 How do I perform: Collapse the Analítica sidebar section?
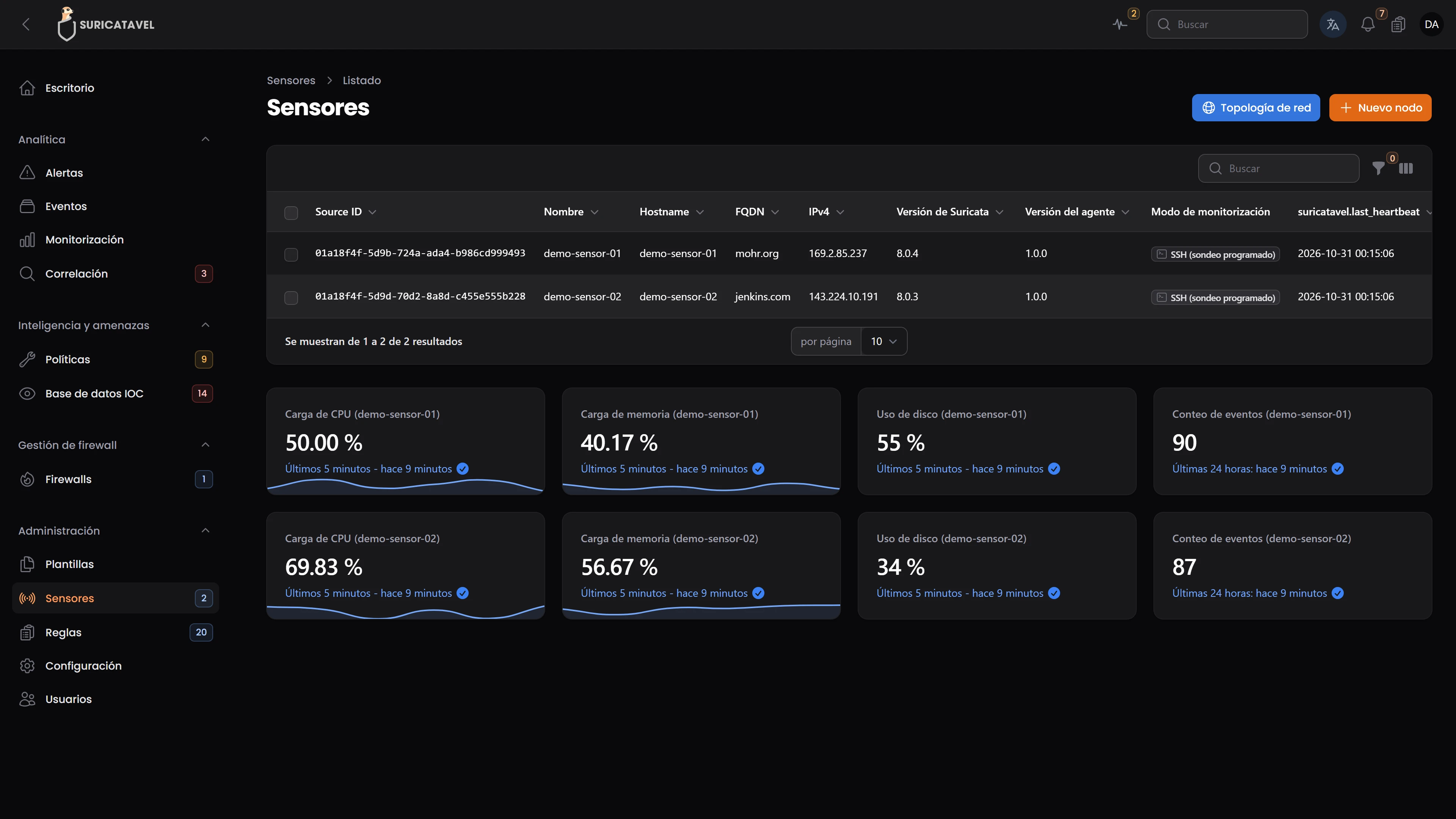206,140
